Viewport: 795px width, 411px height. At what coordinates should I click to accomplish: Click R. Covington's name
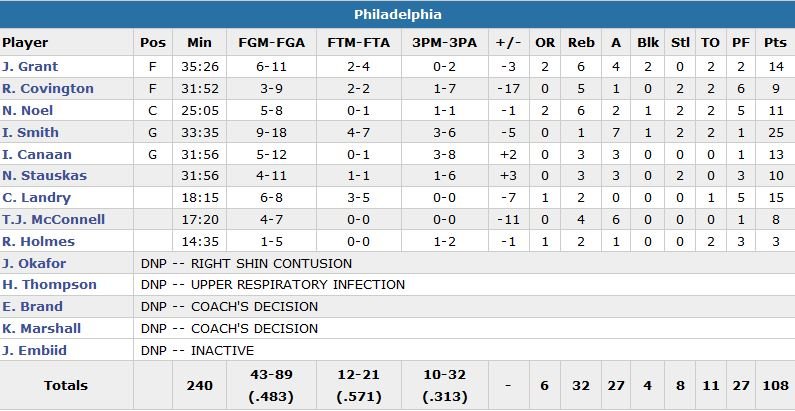coord(48,89)
